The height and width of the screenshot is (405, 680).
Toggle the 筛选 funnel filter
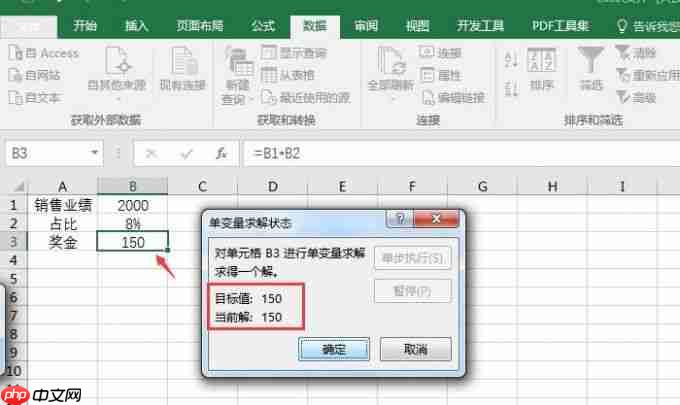tap(591, 69)
